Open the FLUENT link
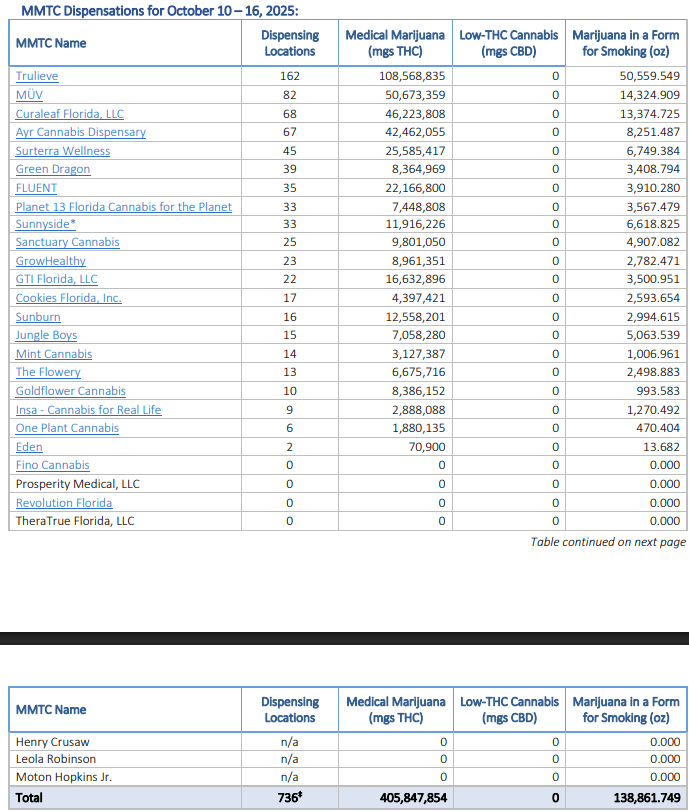The width and height of the screenshot is (689, 812). click(x=36, y=188)
